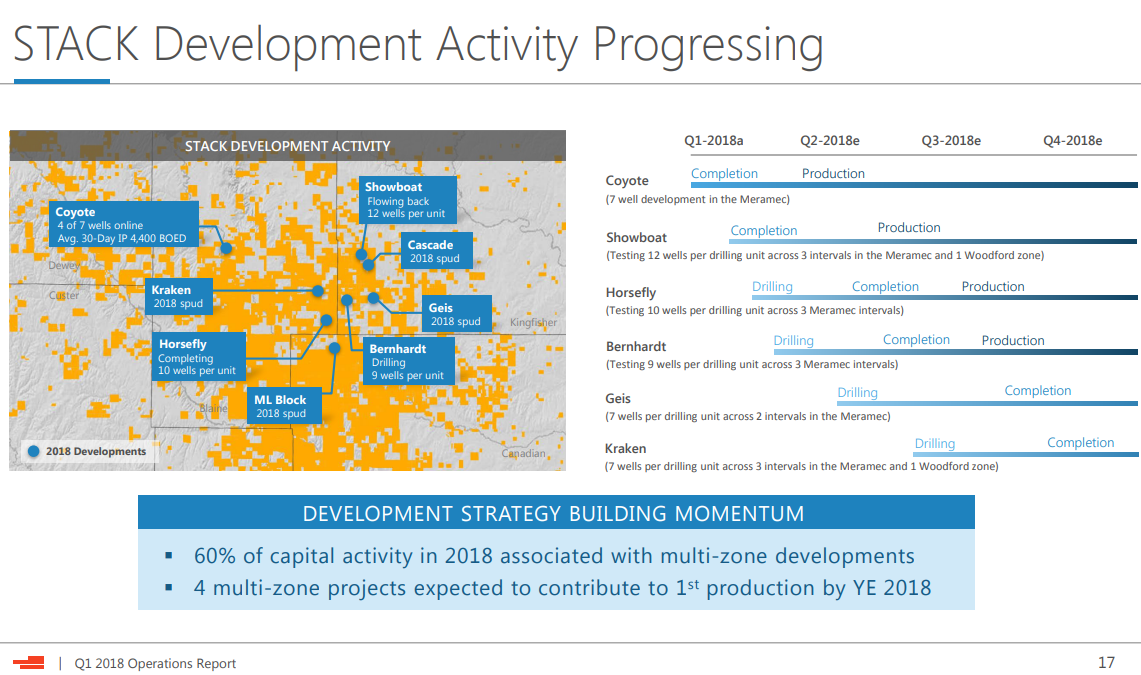Click the Kraken 2018 spud callout
Image resolution: width=1141 pixels, height=675 pixels.
179,296
